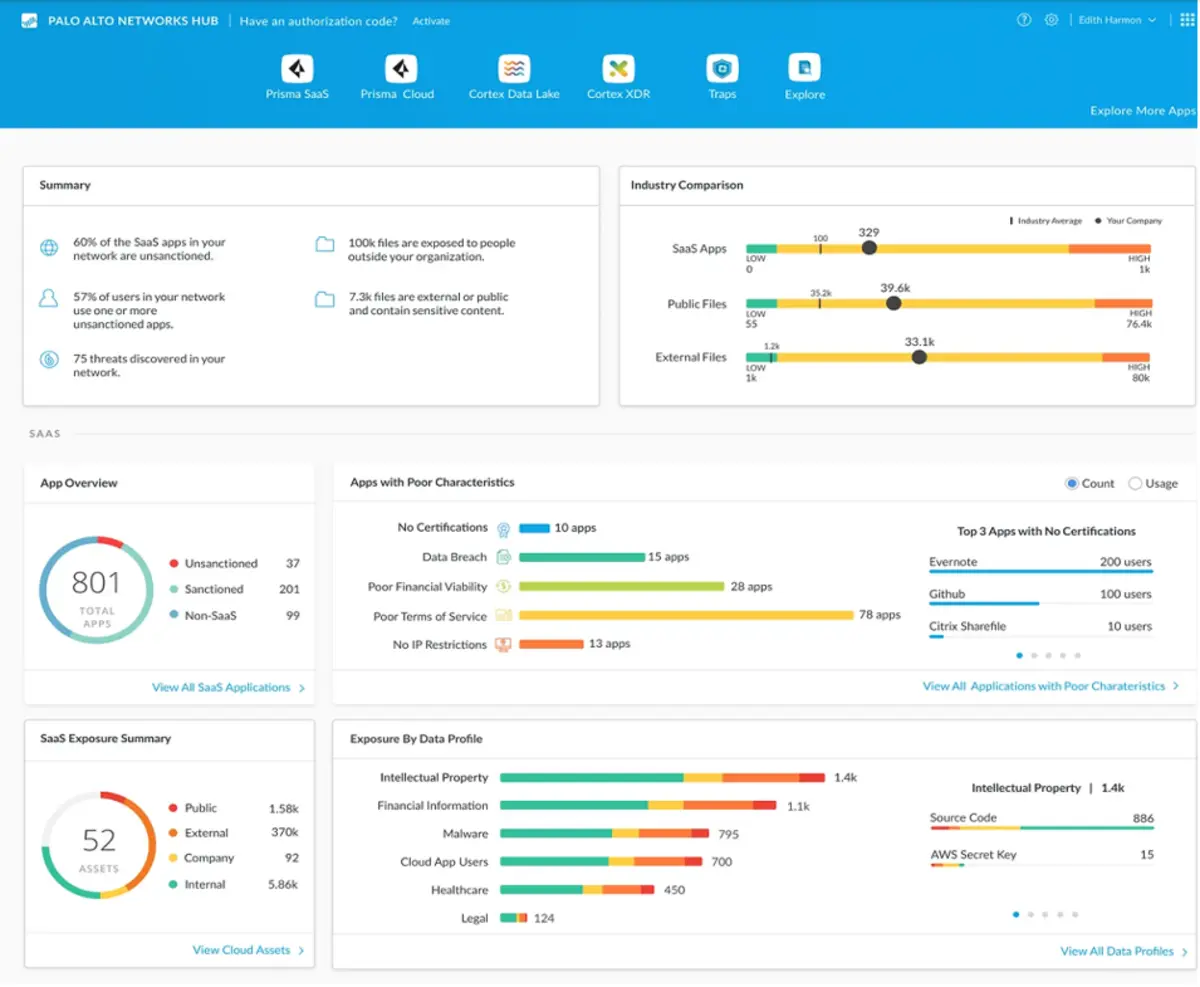The width and height of the screenshot is (1200, 987).
Task: Open the help question mark icon
Action: (1024, 20)
